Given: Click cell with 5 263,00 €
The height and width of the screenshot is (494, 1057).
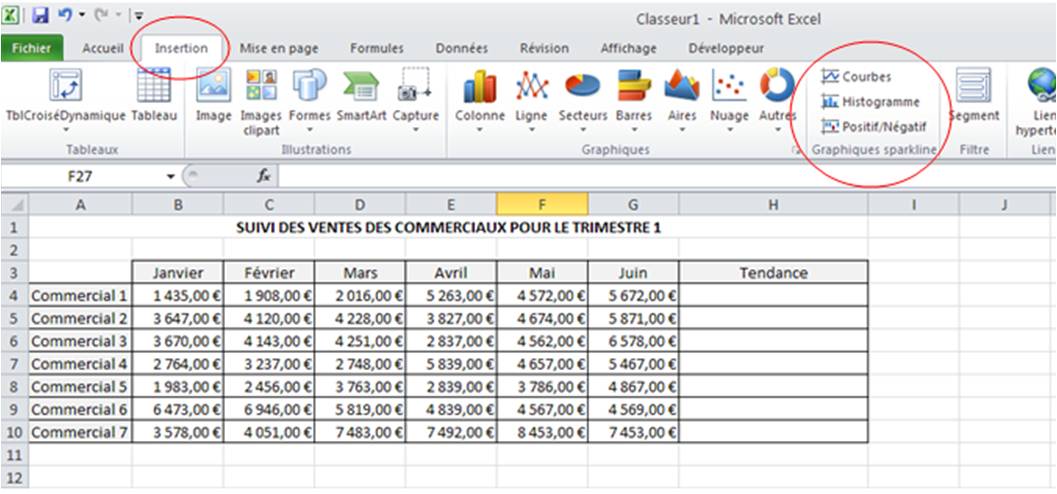Looking at the screenshot, I should click(x=451, y=295).
